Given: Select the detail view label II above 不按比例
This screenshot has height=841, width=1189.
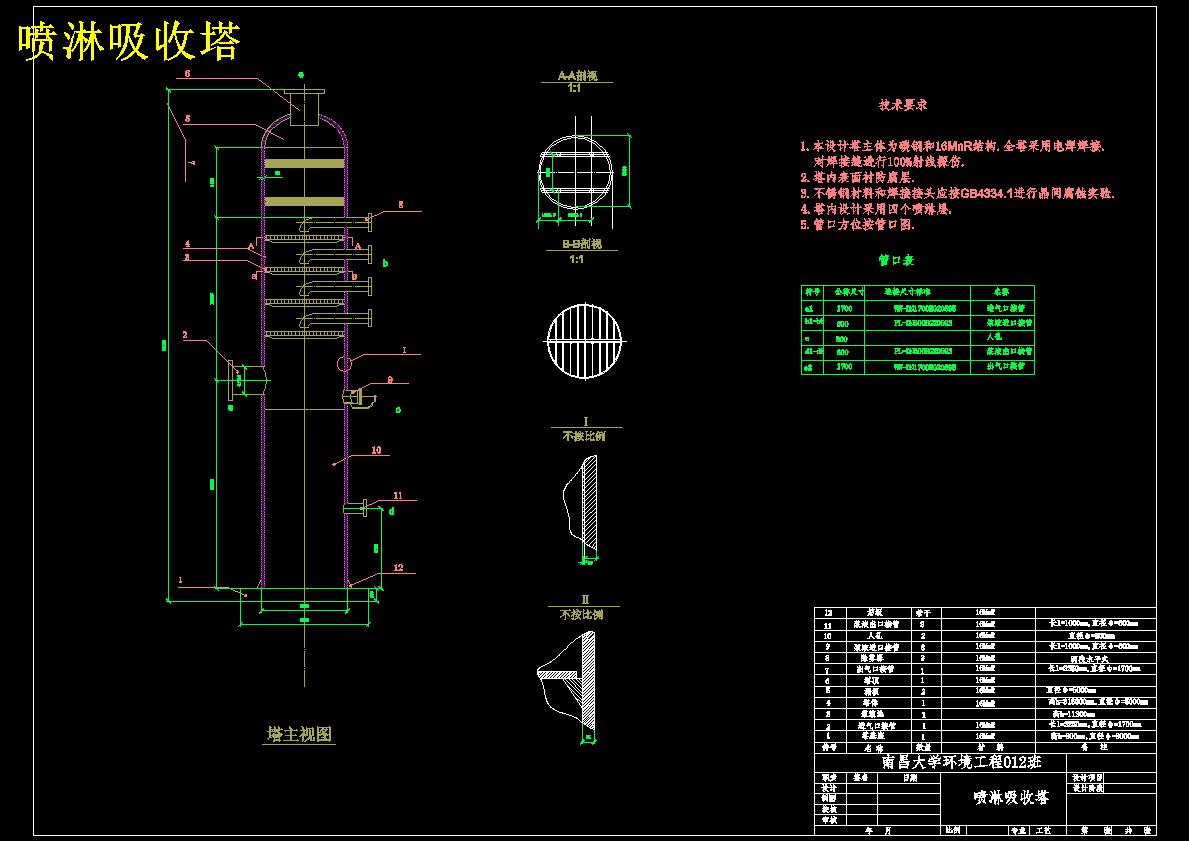Looking at the screenshot, I should [x=585, y=600].
